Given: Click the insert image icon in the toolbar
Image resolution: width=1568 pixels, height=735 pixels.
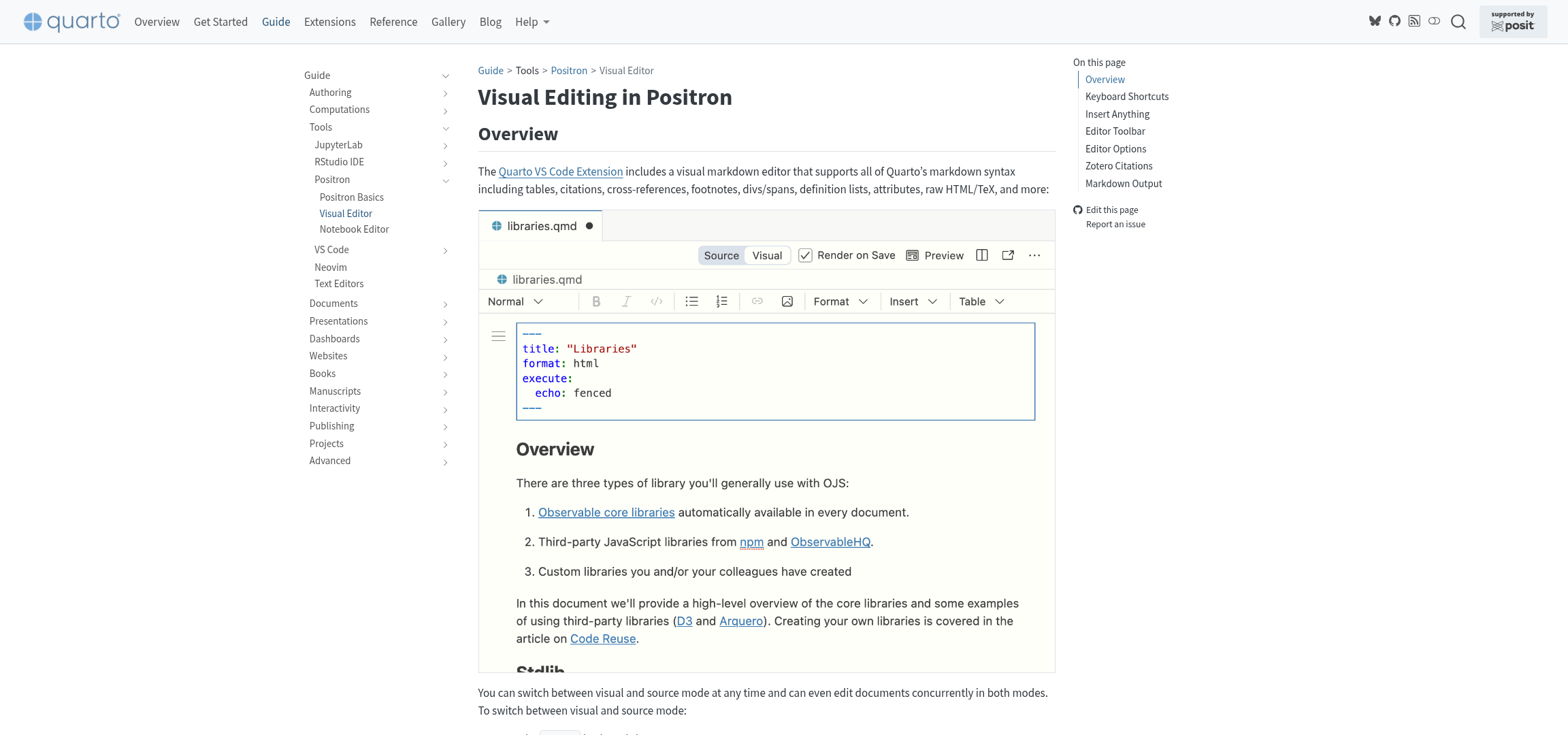Looking at the screenshot, I should point(787,301).
